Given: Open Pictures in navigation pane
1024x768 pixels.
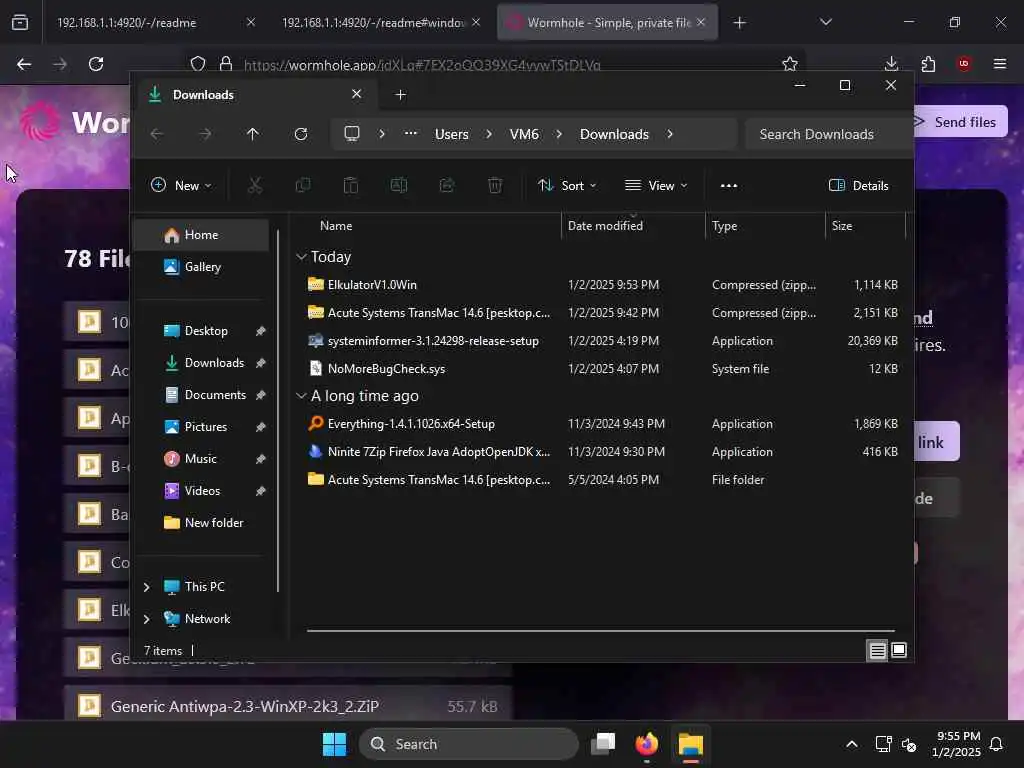Looking at the screenshot, I should pos(206,427).
